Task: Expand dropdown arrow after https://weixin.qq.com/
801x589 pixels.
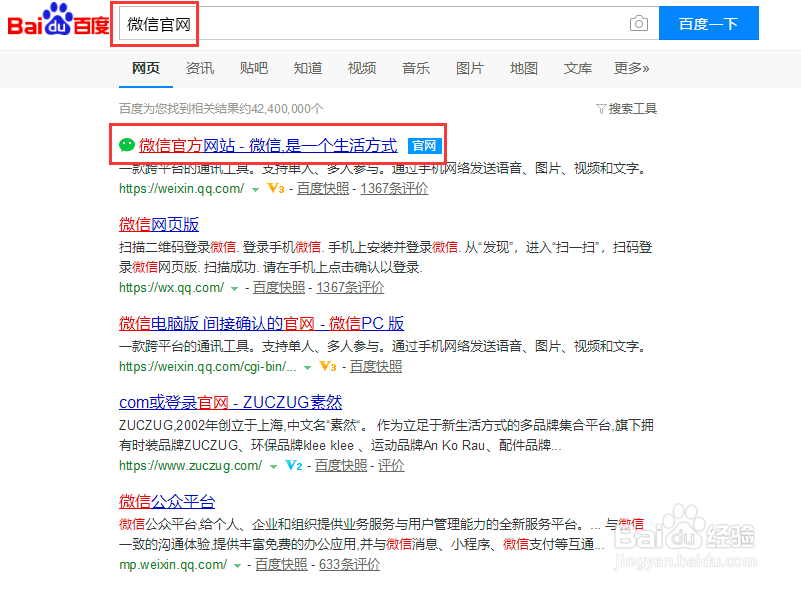Action: click(255, 190)
